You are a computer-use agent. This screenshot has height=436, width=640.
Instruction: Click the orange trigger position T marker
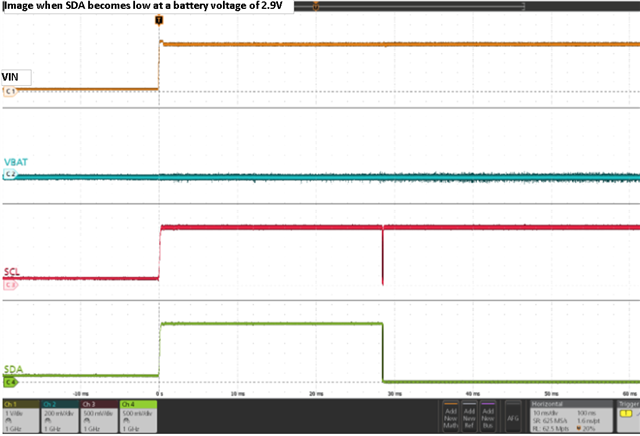pos(159,20)
